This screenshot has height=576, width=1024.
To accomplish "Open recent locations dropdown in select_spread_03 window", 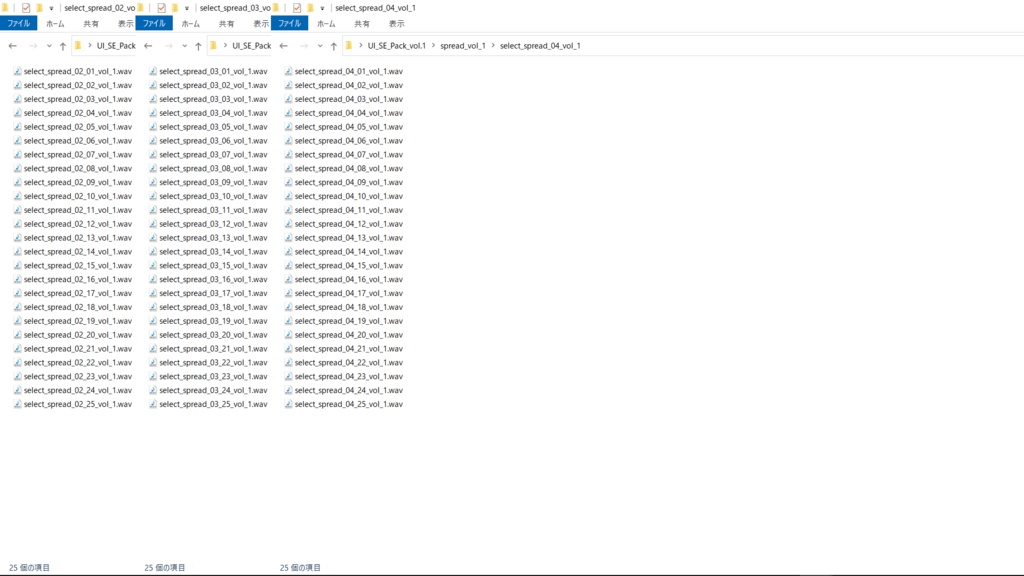I will 184,46.
